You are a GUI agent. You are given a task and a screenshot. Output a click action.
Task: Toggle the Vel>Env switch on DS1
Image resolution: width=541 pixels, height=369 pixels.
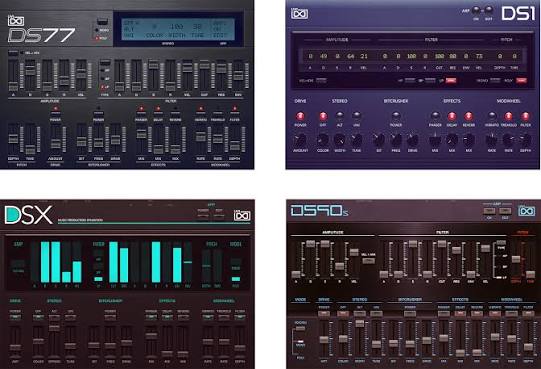click(321, 80)
